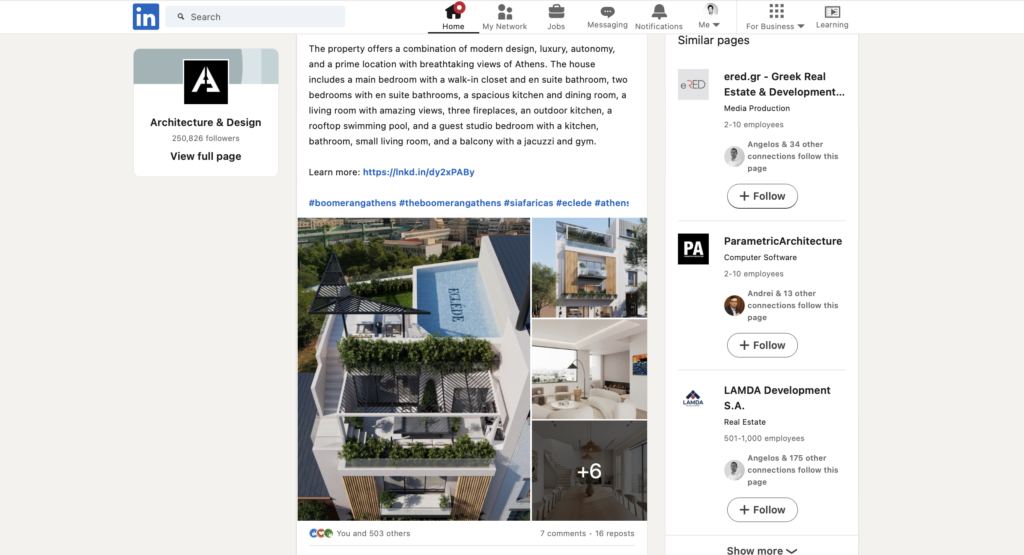The width and height of the screenshot is (1024, 555).
Task: Expand Show more similar pages
Action: point(762,550)
